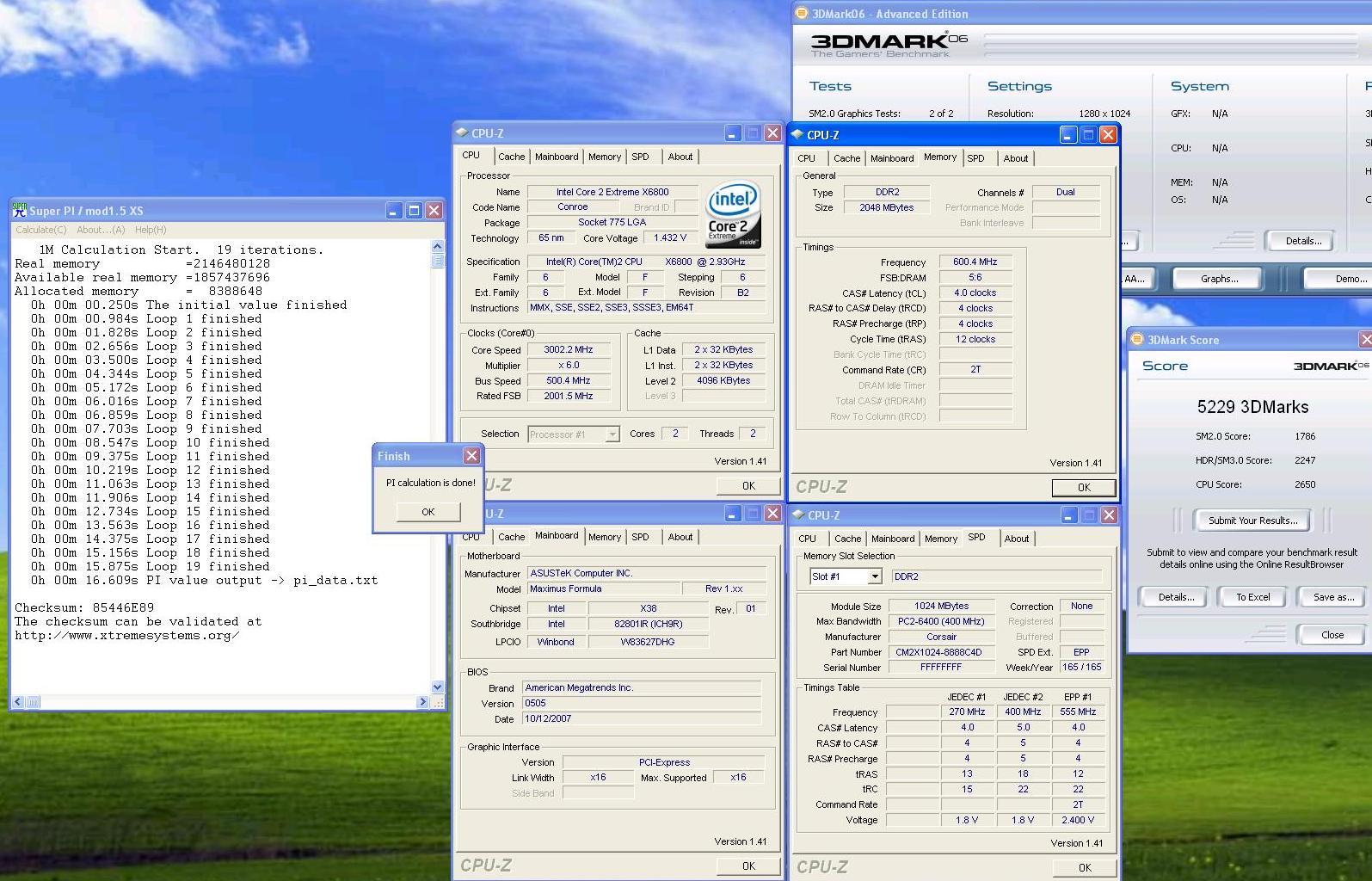
Task: Click the Core Speed 3002.2 MHz field
Action: [x=568, y=350]
